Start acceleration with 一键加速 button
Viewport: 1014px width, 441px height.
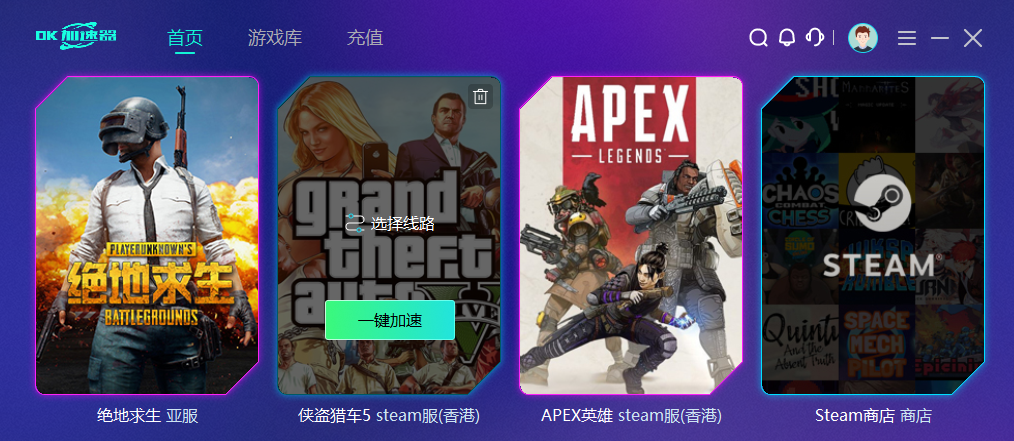click(x=390, y=320)
